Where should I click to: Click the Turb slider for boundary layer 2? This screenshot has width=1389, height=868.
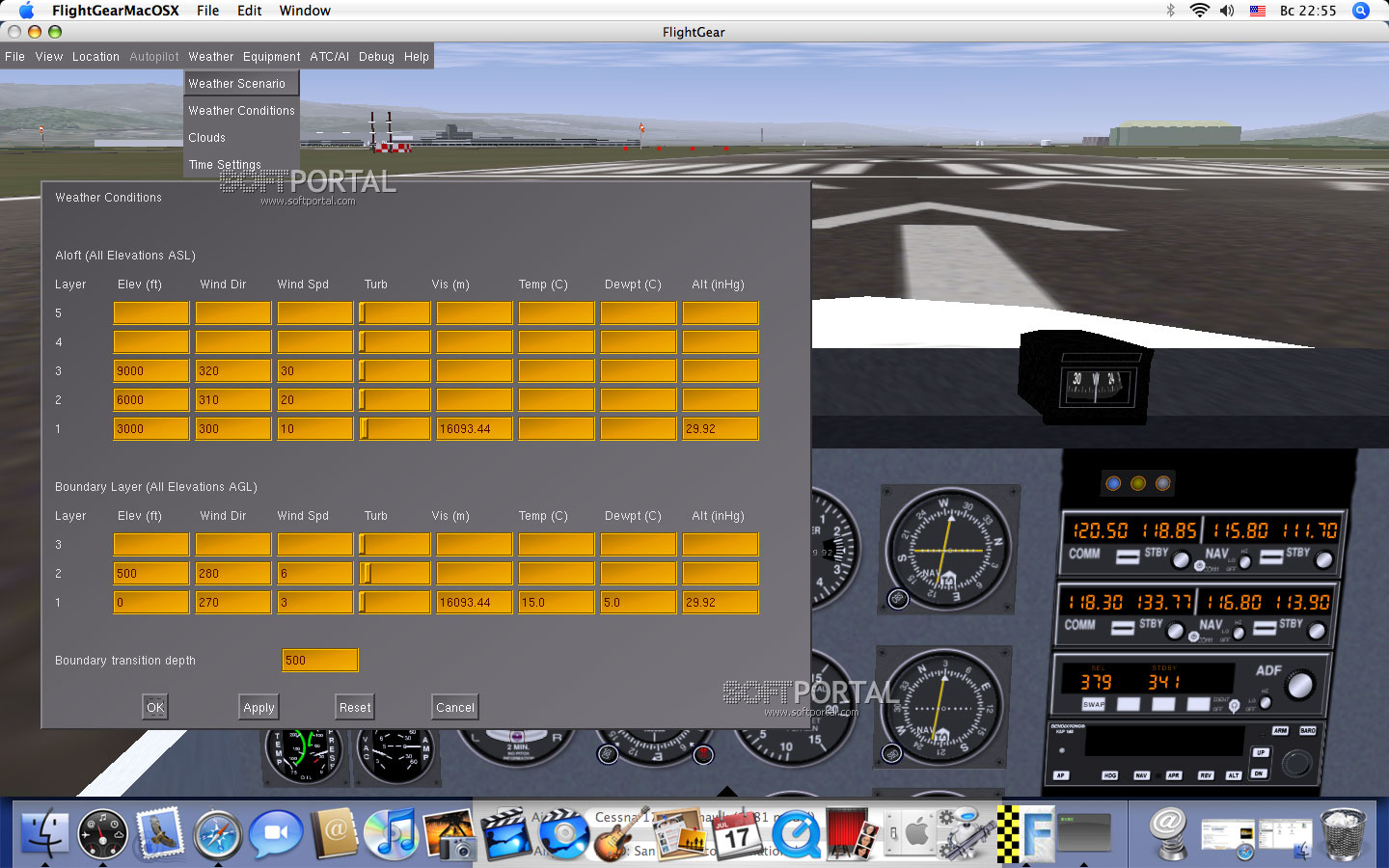coord(395,573)
